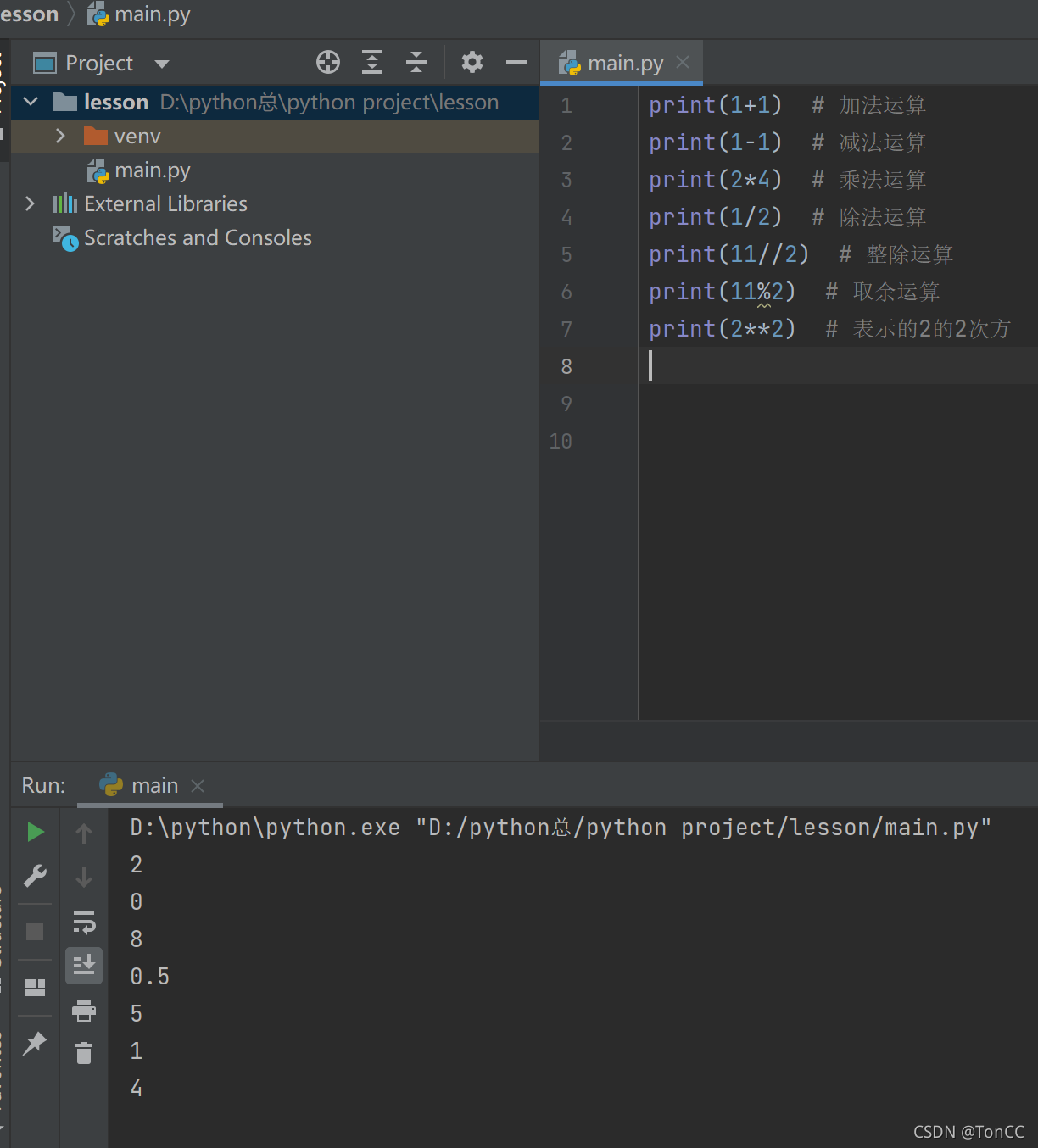Collapse the lesson project root folder
Screen dimensions: 1038x1148
(31, 102)
